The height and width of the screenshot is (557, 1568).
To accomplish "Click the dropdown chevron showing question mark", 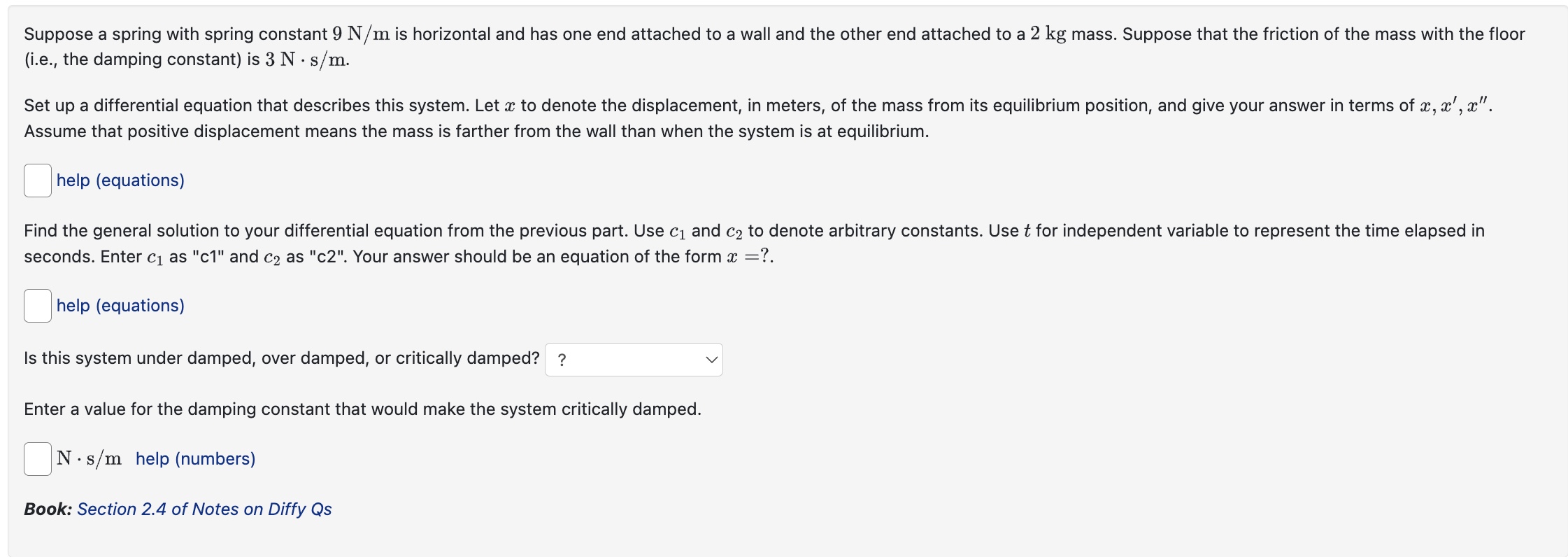I will coord(711,359).
